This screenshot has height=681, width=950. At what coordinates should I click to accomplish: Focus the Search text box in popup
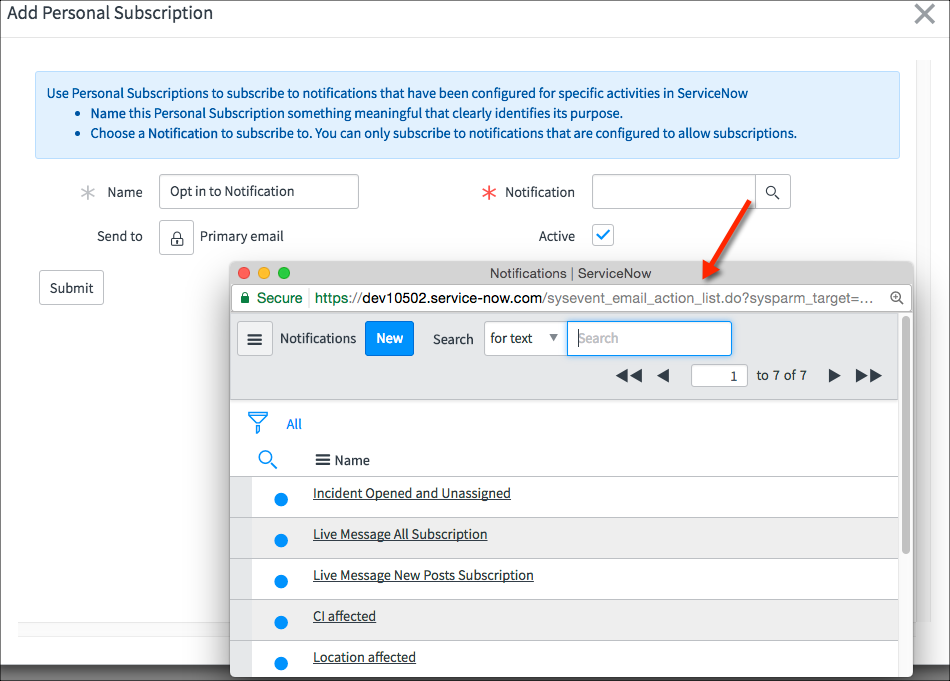tap(649, 339)
